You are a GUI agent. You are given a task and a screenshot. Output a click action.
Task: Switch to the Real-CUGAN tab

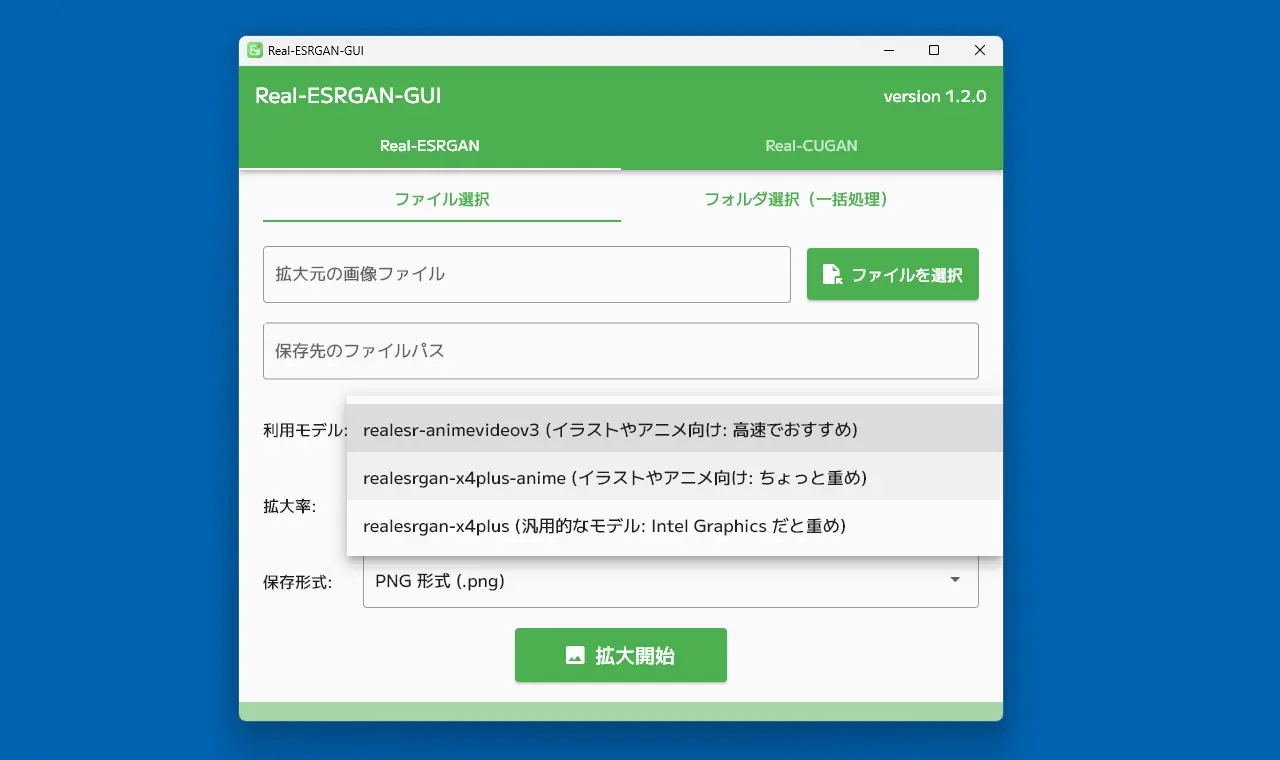pyautogui.click(x=811, y=146)
